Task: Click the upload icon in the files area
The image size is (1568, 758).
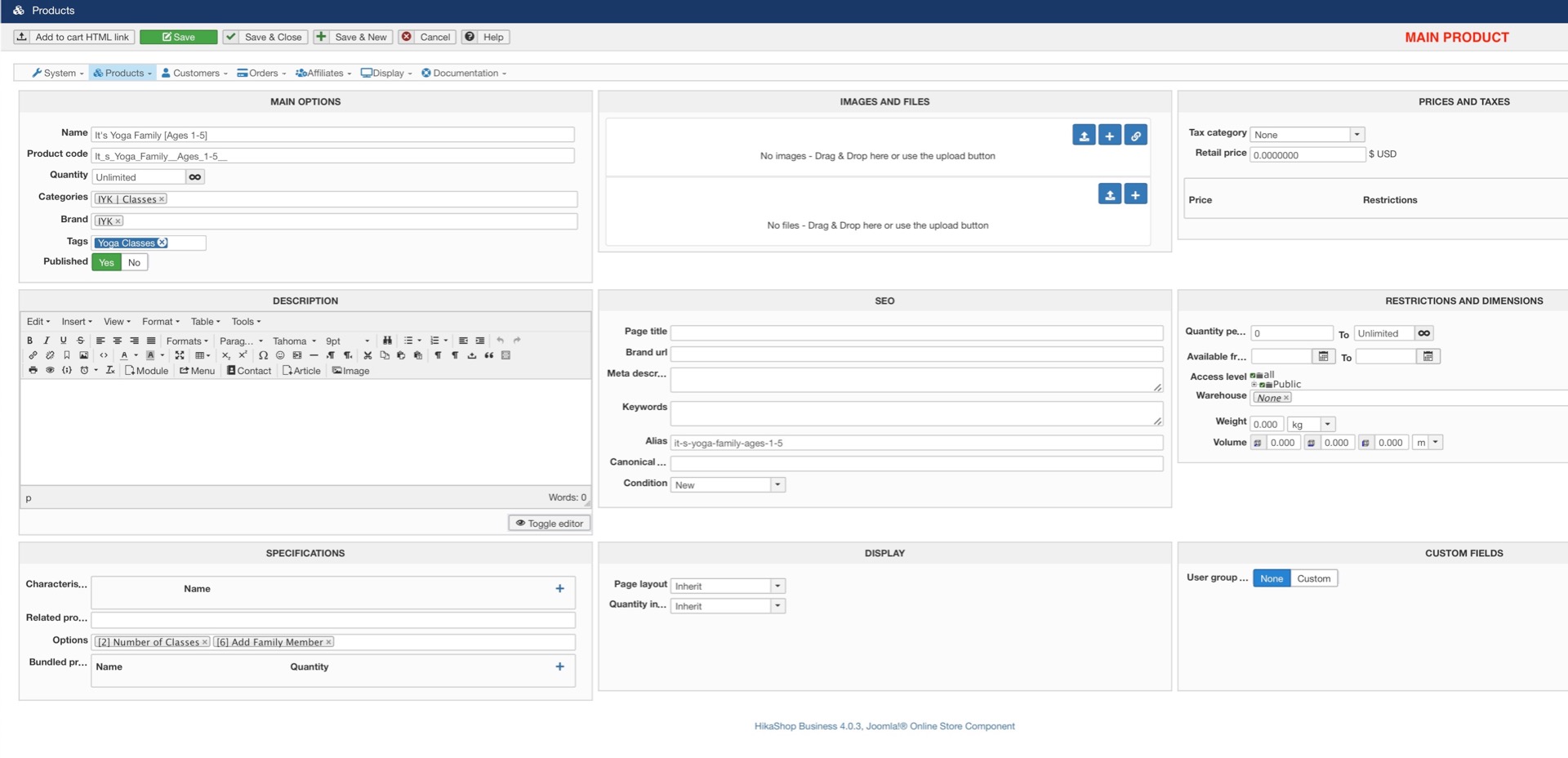Action: 1109,194
